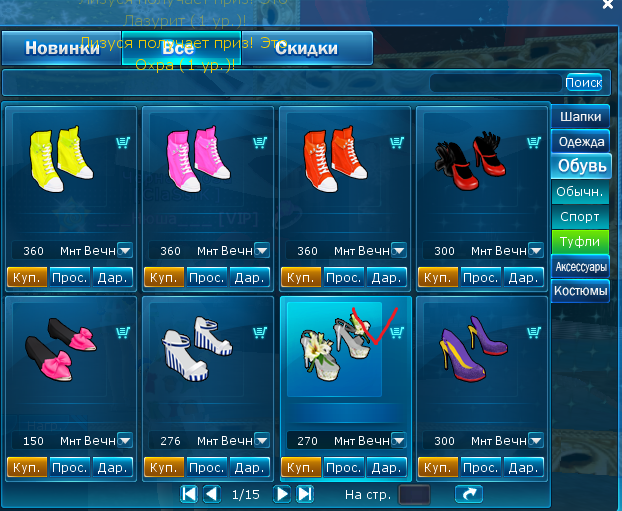Screen dimensions: 622x511
Task: Open the Скидки tab
Action: (307, 48)
